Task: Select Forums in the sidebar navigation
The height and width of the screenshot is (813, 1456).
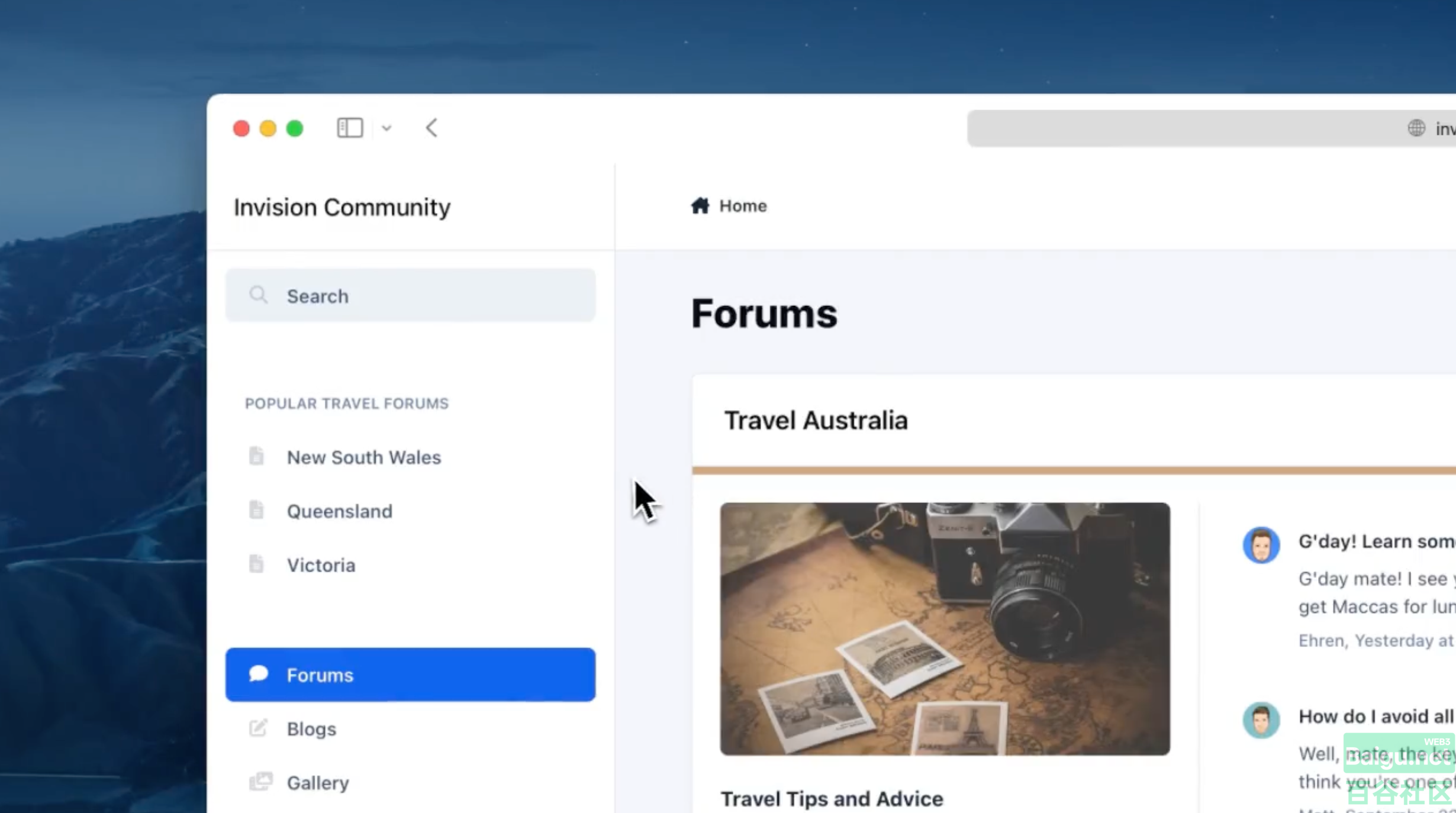Action: [410, 675]
